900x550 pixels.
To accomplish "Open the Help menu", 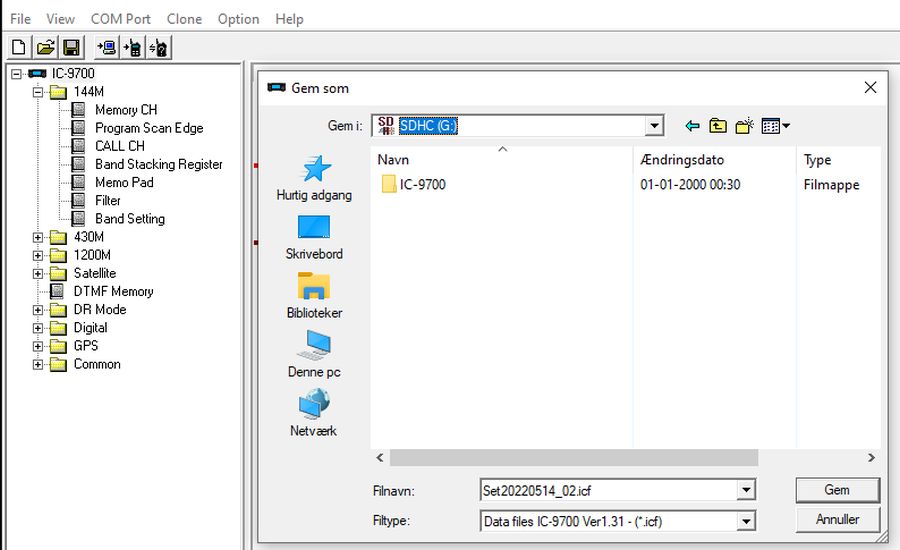I will (x=289, y=19).
